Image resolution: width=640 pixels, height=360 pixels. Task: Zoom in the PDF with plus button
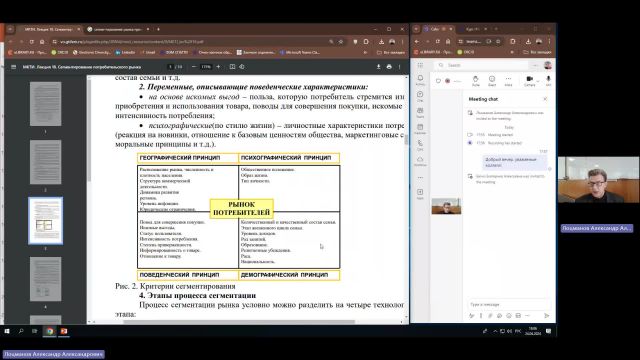click(218, 67)
